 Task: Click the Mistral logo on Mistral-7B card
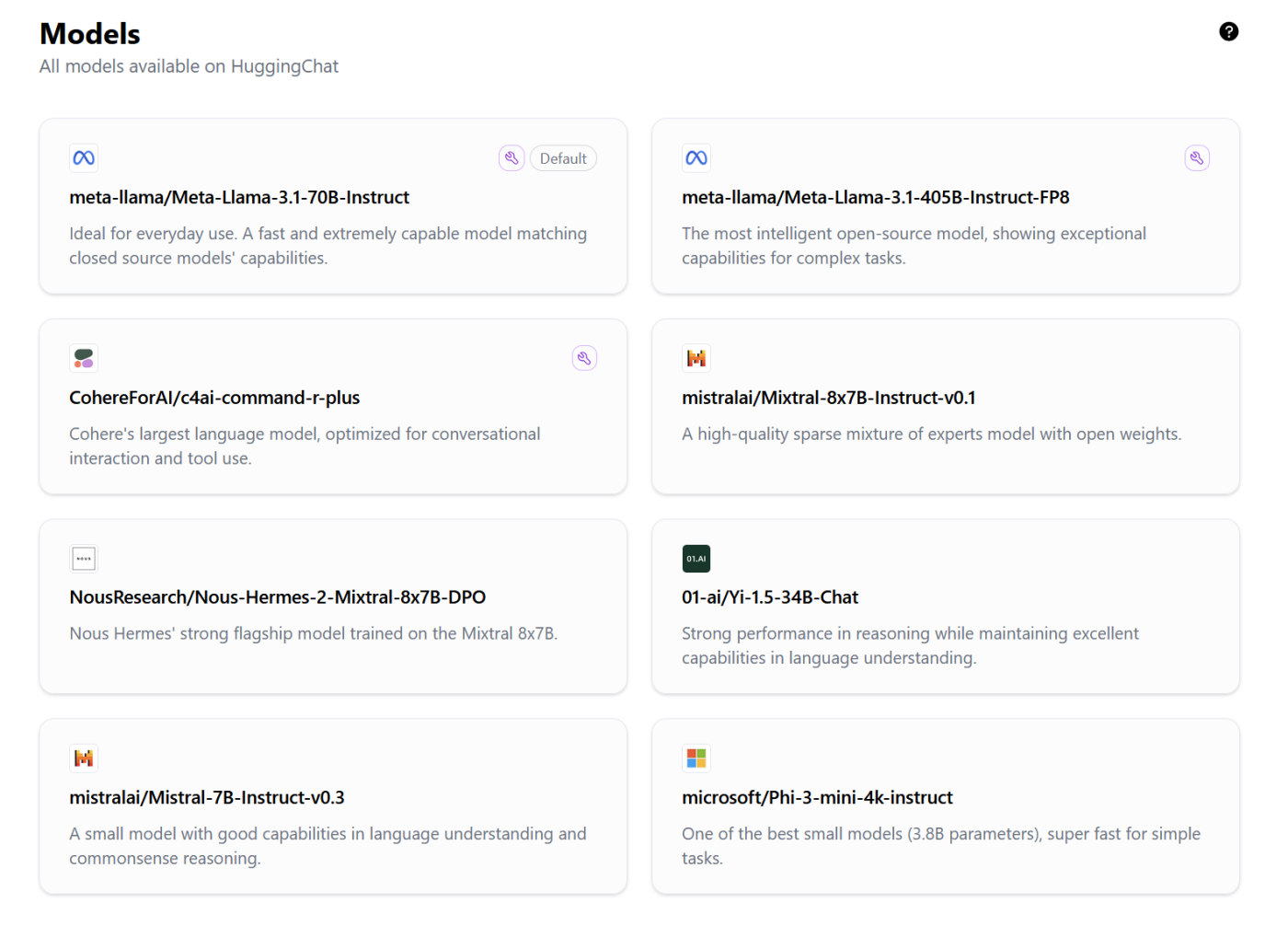84,758
